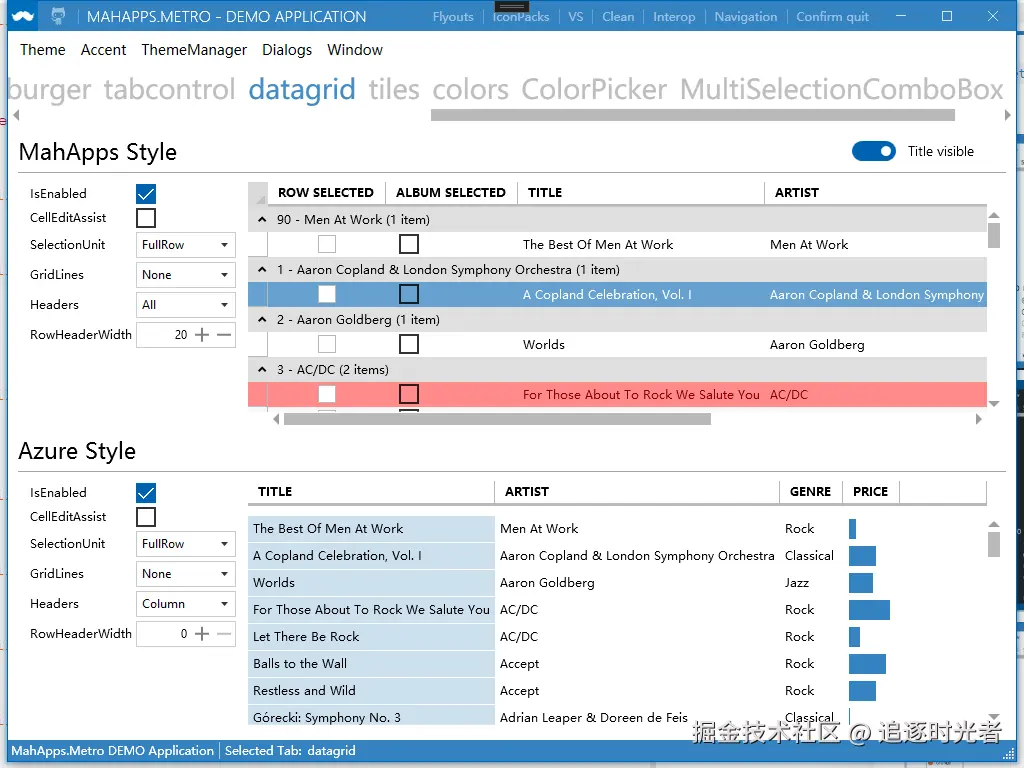Collapse the 90 - Men At Work group
The width and height of the screenshot is (1024, 768).
click(x=262, y=219)
